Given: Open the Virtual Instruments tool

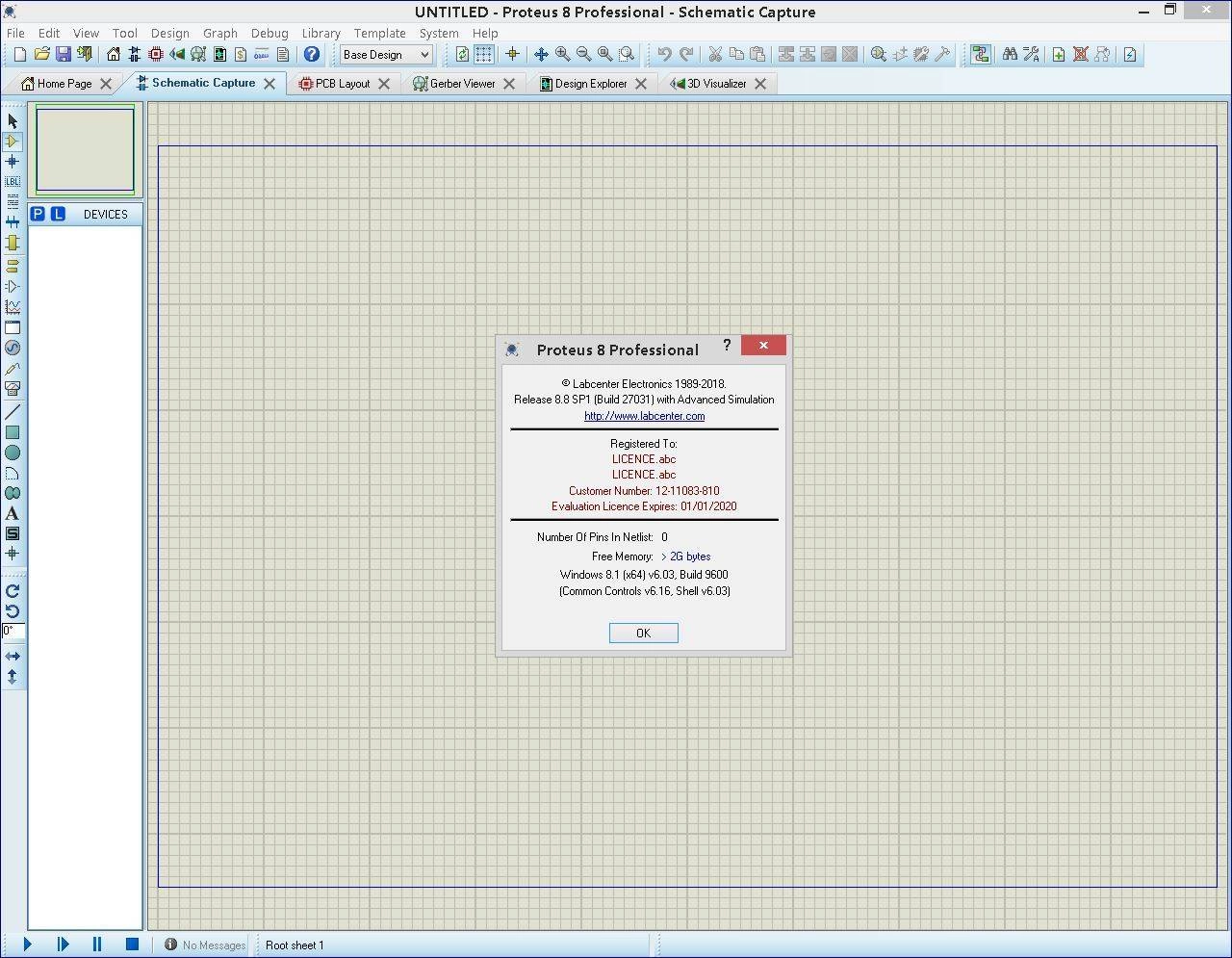Looking at the screenshot, I should click(13, 389).
